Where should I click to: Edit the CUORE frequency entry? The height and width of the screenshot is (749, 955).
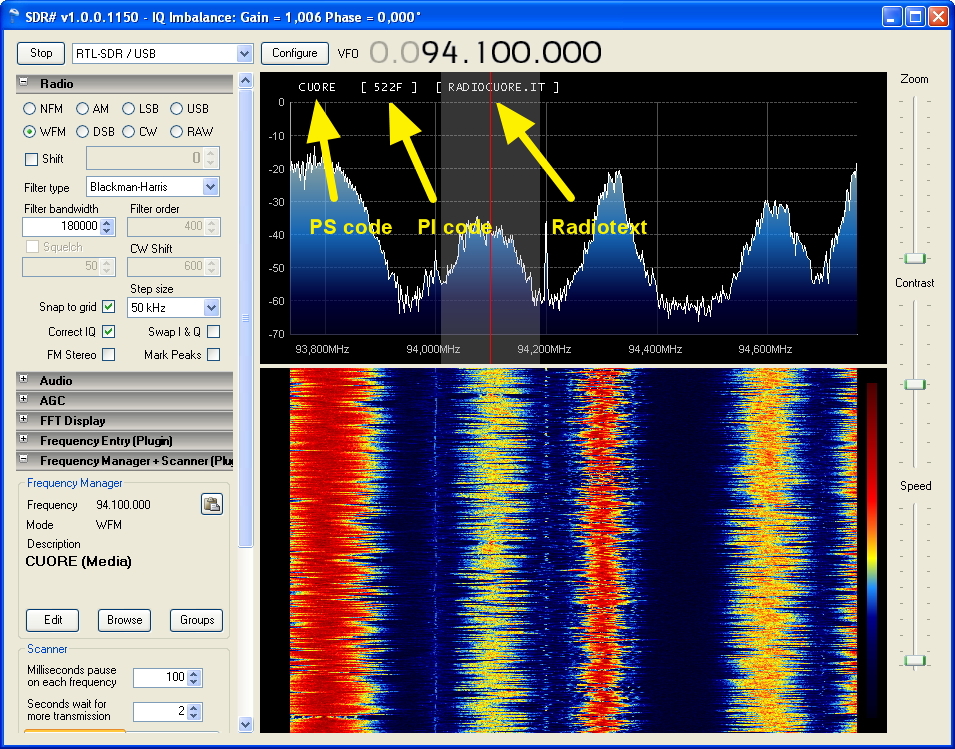point(52,620)
